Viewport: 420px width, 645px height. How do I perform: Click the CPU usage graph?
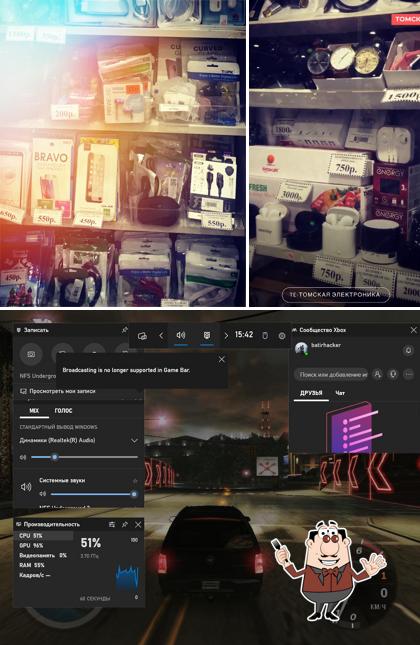click(128, 578)
